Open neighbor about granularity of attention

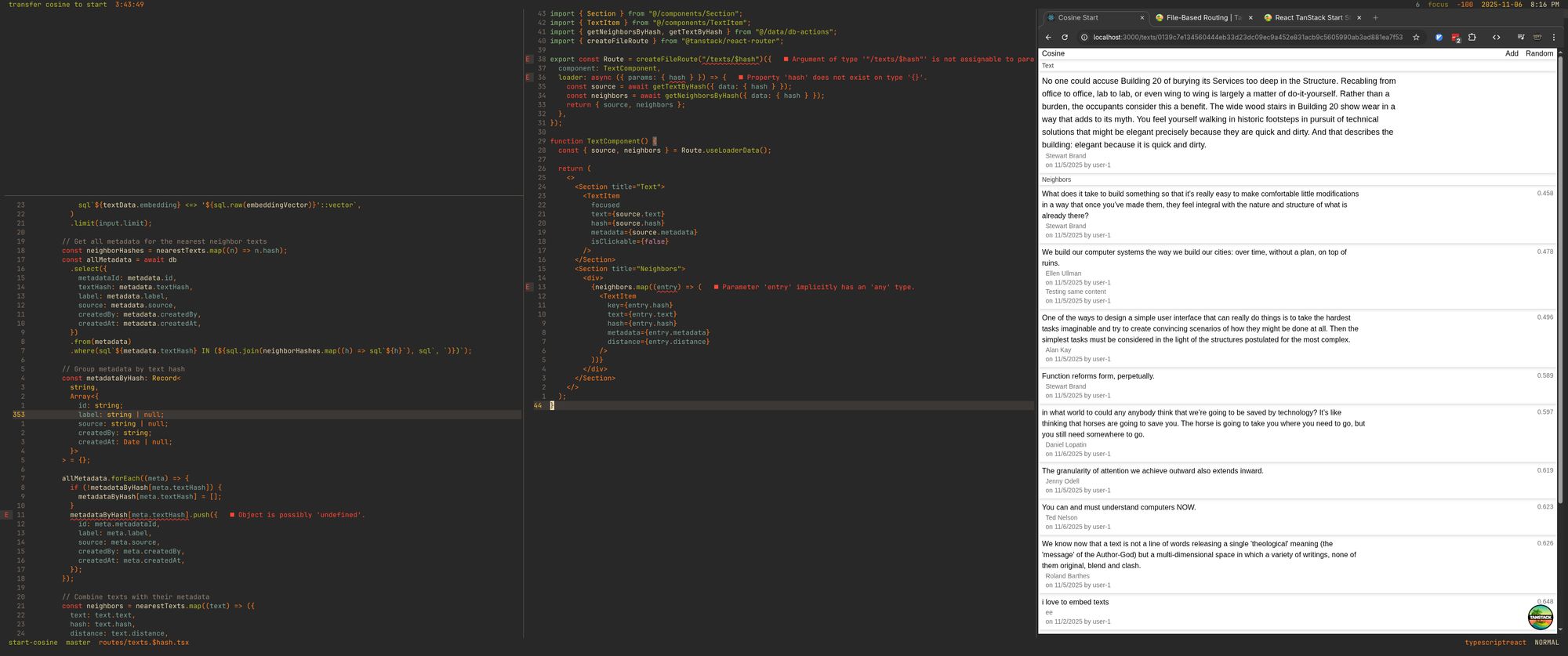(1152, 471)
